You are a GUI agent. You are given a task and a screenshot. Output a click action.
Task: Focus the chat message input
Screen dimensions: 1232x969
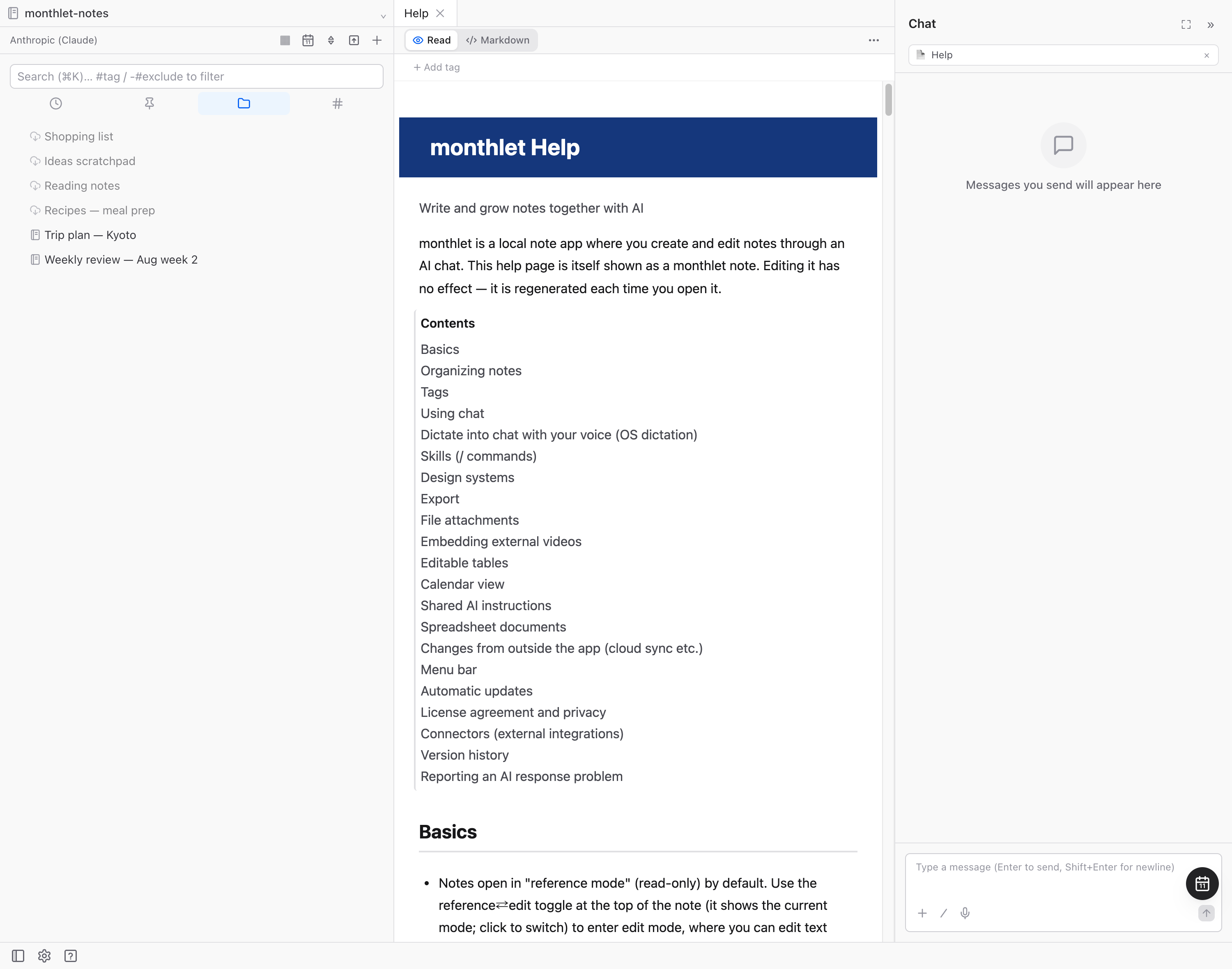[x=1045, y=868]
